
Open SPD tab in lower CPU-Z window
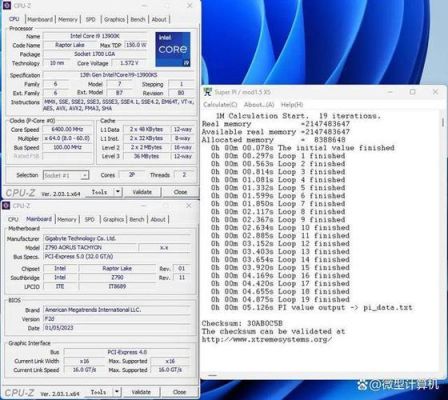pyautogui.click(x=89, y=219)
